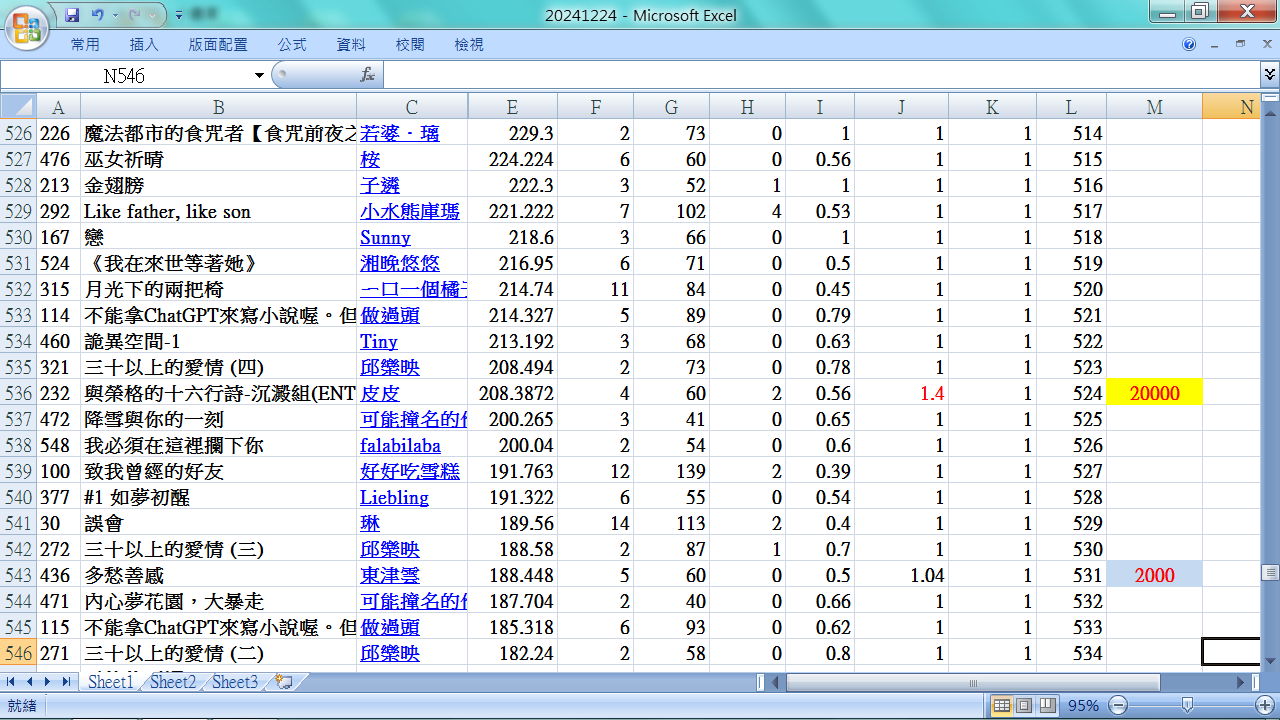
Task: Open author link Tiny
Action: point(379,341)
